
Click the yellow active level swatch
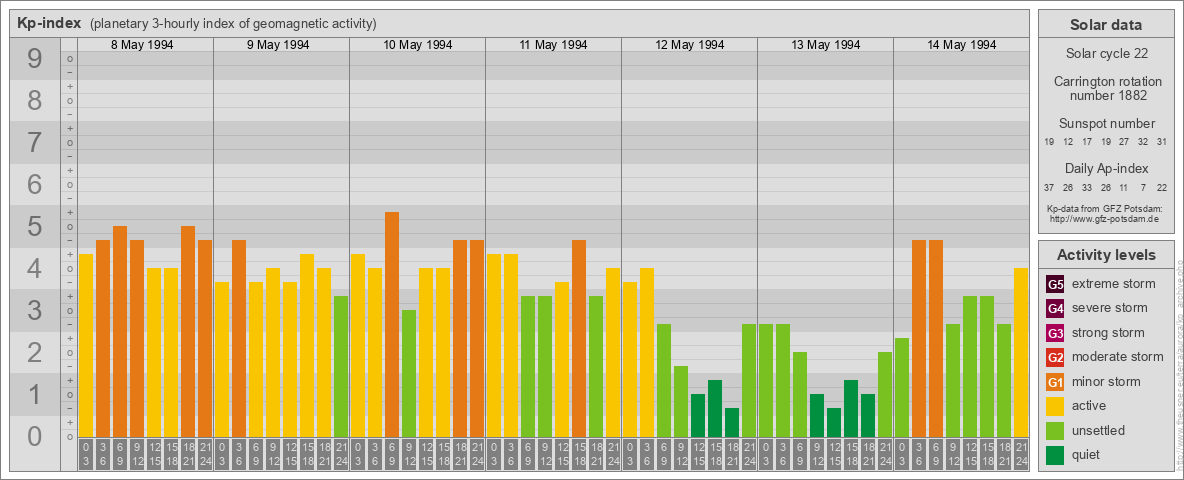(x=1055, y=406)
